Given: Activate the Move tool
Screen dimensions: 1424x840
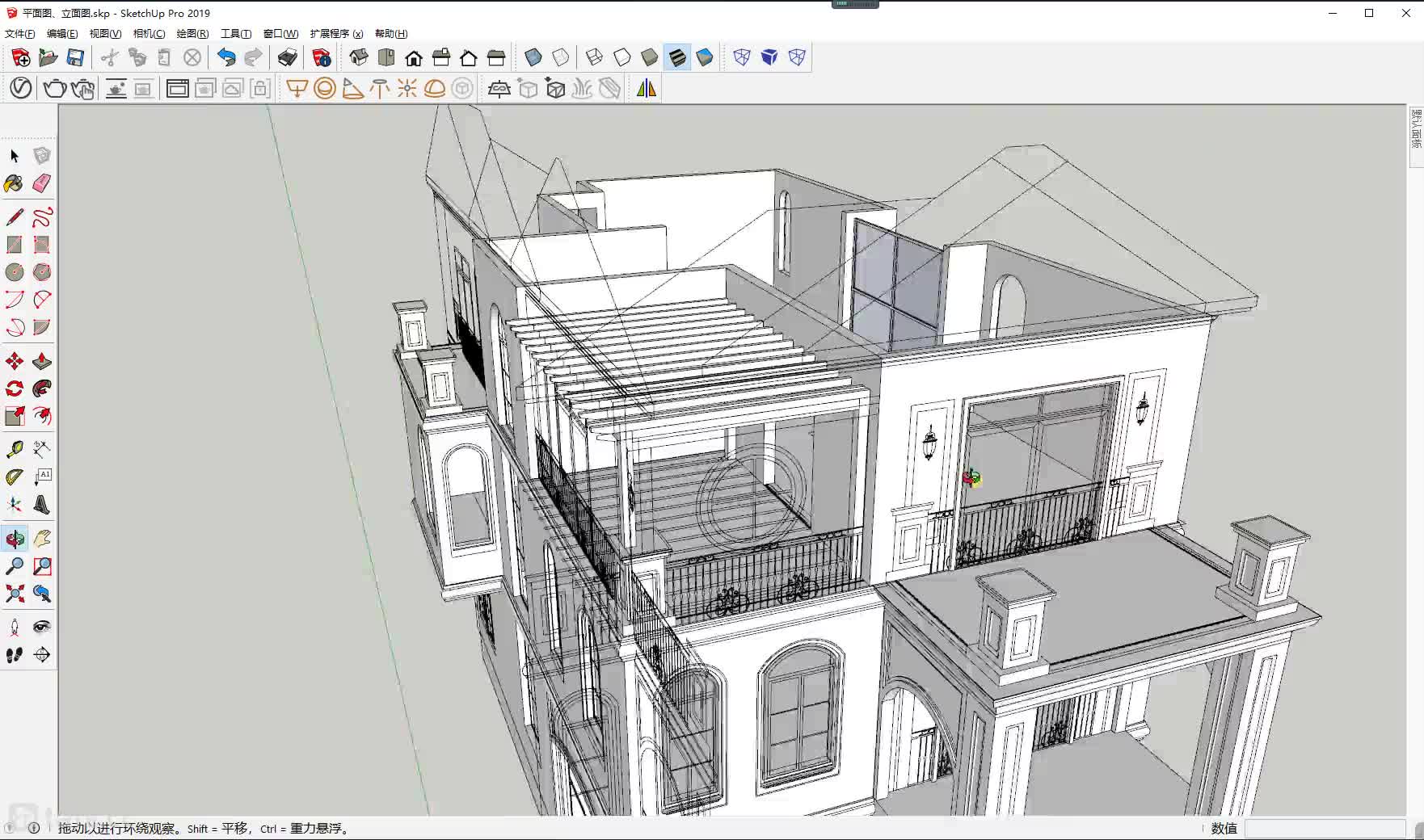Looking at the screenshot, I should [15, 361].
